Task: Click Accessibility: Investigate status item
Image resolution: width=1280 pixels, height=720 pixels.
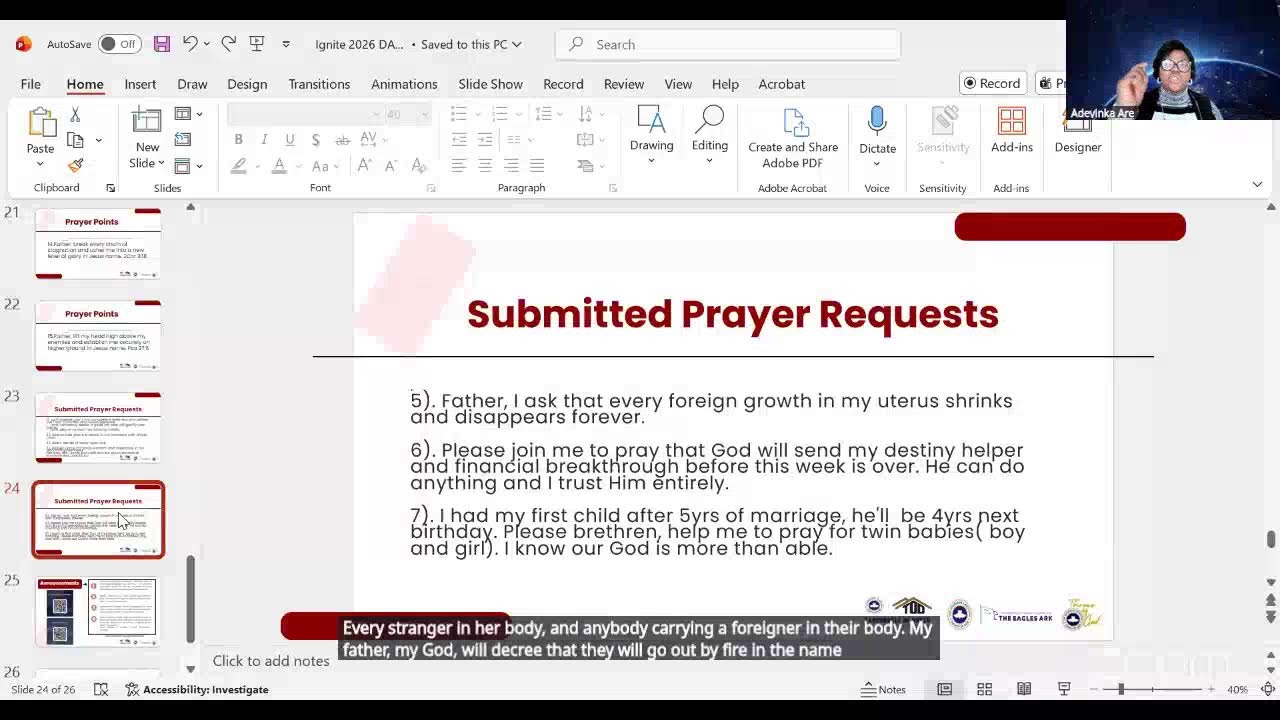Action: click(197, 689)
